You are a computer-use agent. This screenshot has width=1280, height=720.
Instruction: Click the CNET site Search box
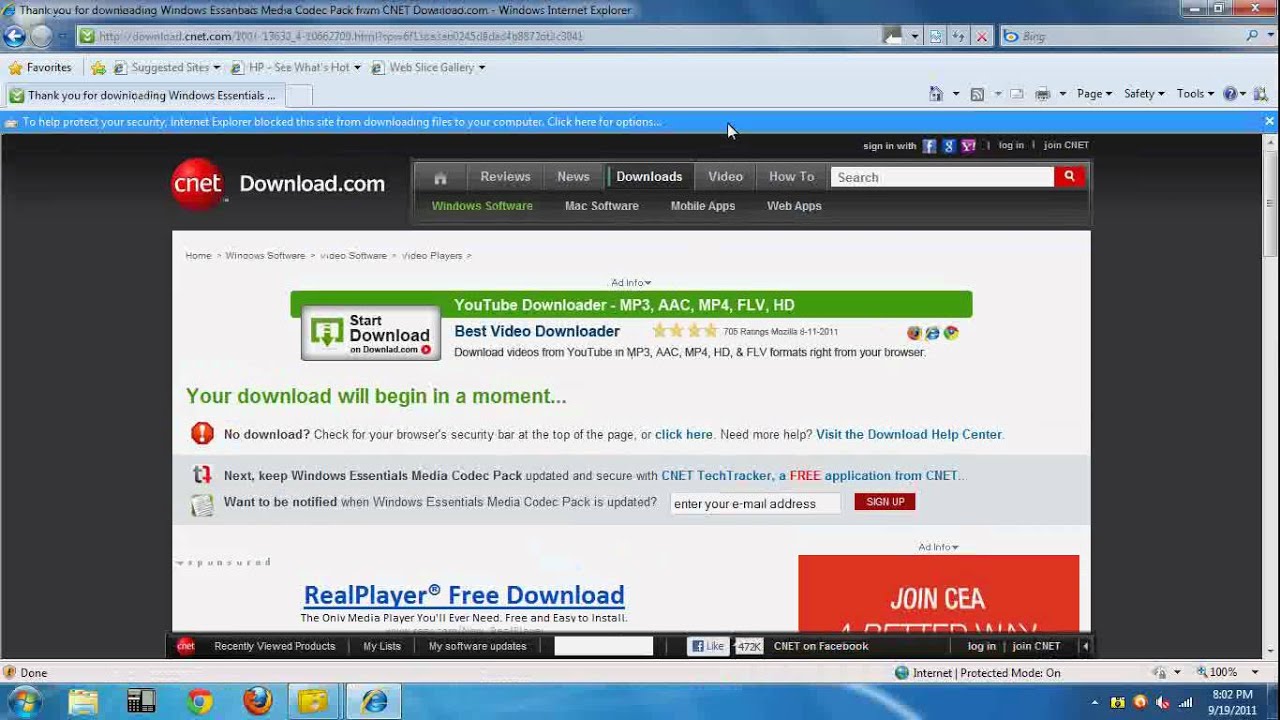(x=942, y=177)
